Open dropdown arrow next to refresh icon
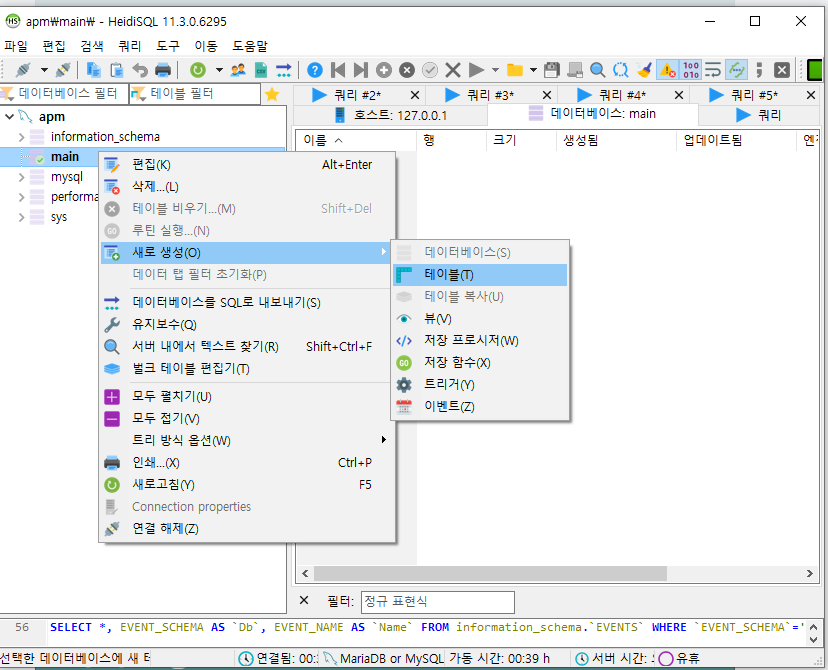The height and width of the screenshot is (670, 828). point(219,70)
